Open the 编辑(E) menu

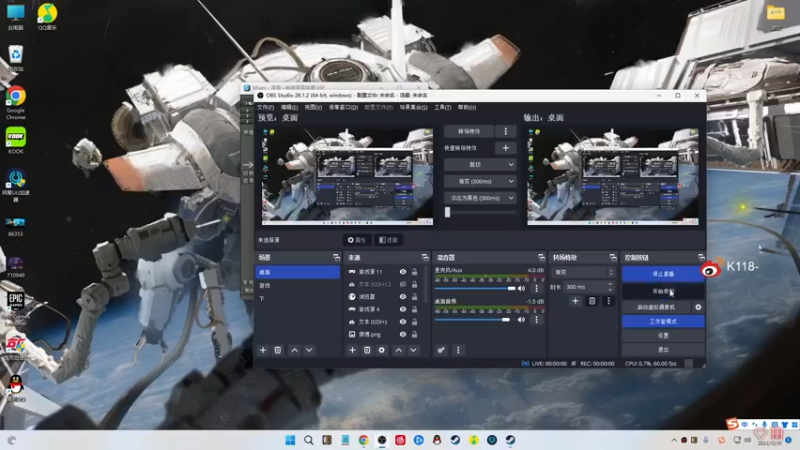point(289,107)
